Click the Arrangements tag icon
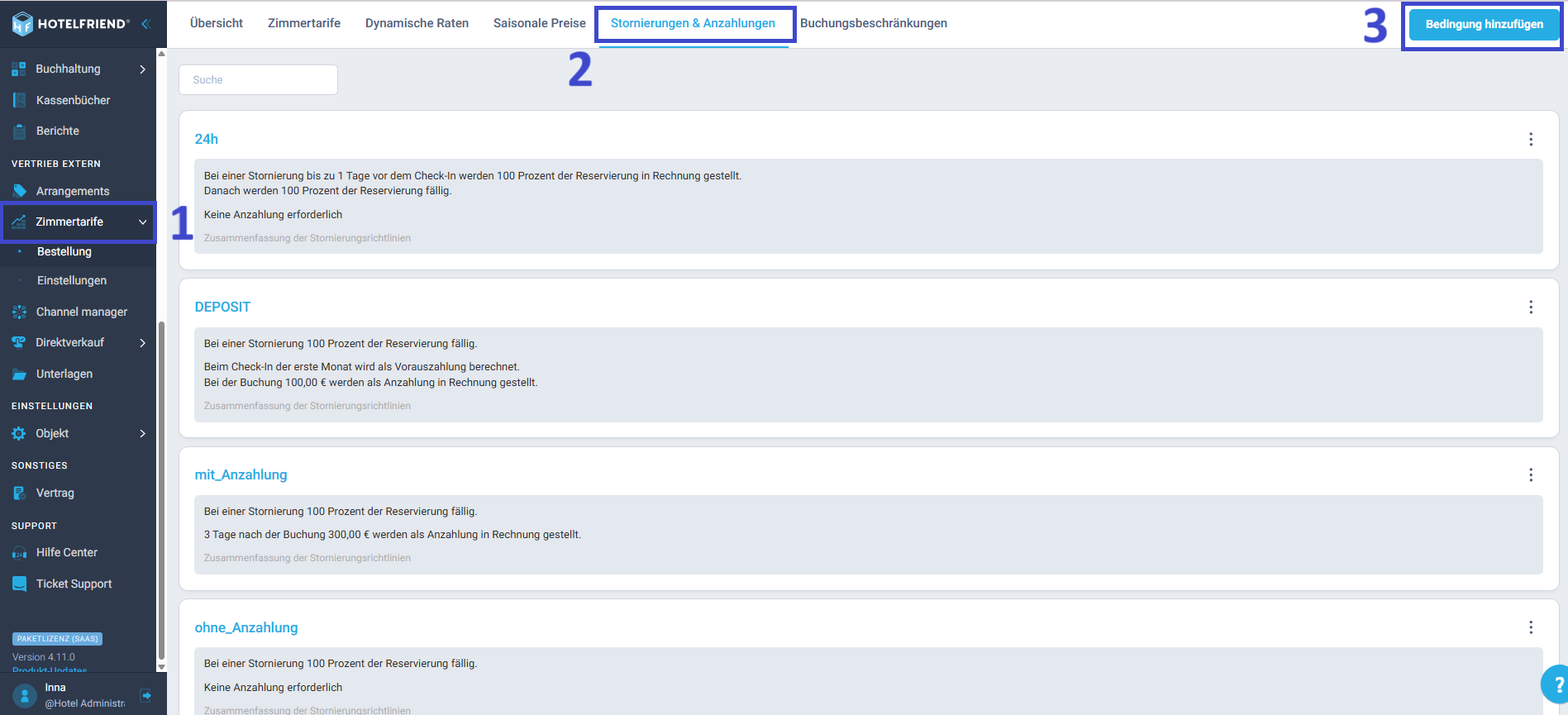This screenshot has height=715, width=1568. click(19, 191)
